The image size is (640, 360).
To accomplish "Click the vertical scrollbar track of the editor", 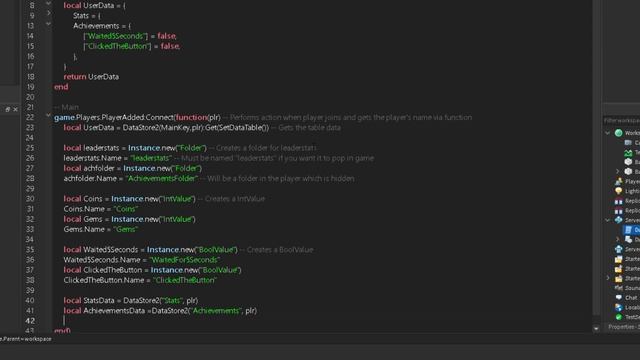I will [596, 163].
